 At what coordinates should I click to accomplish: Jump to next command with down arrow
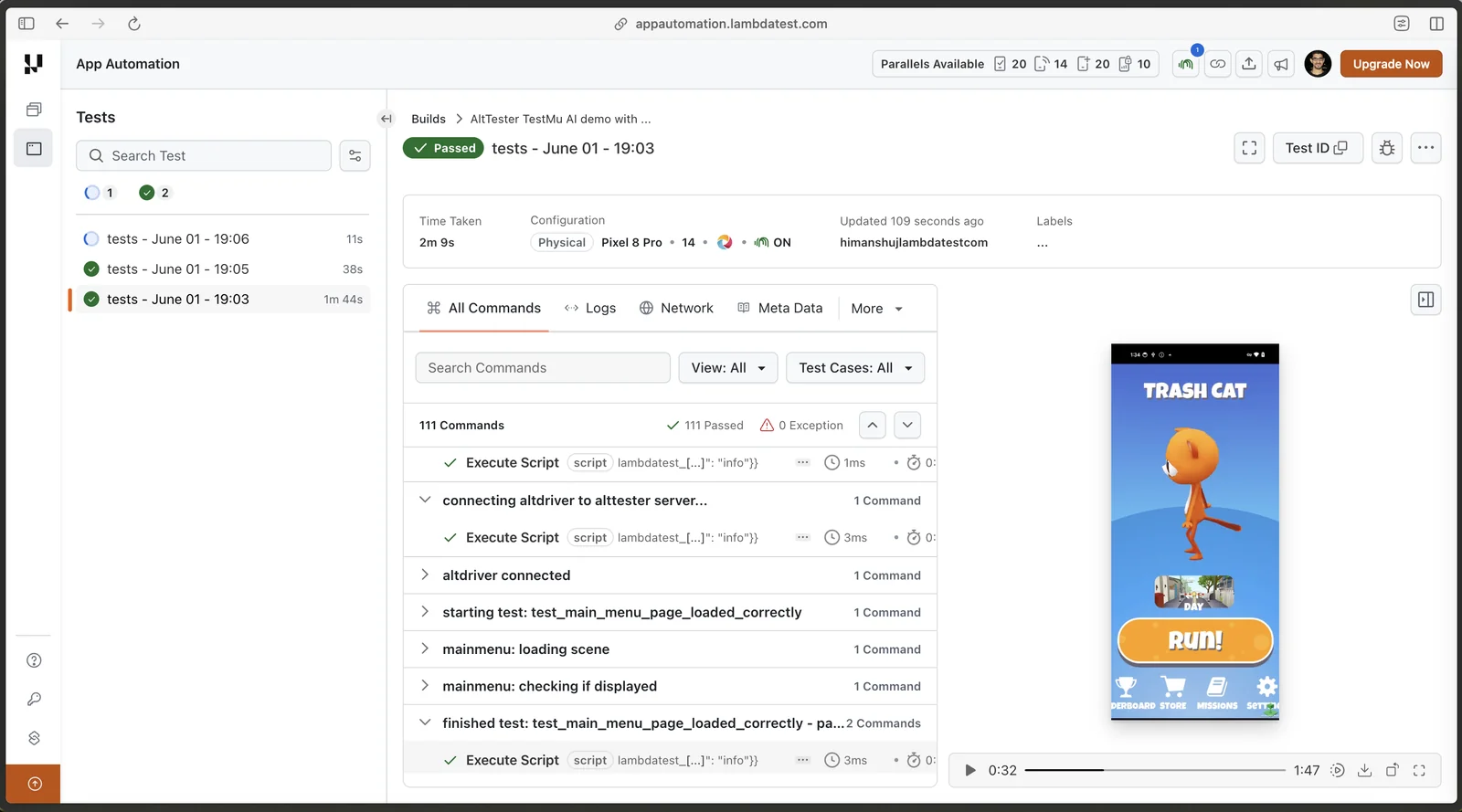tap(907, 425)
